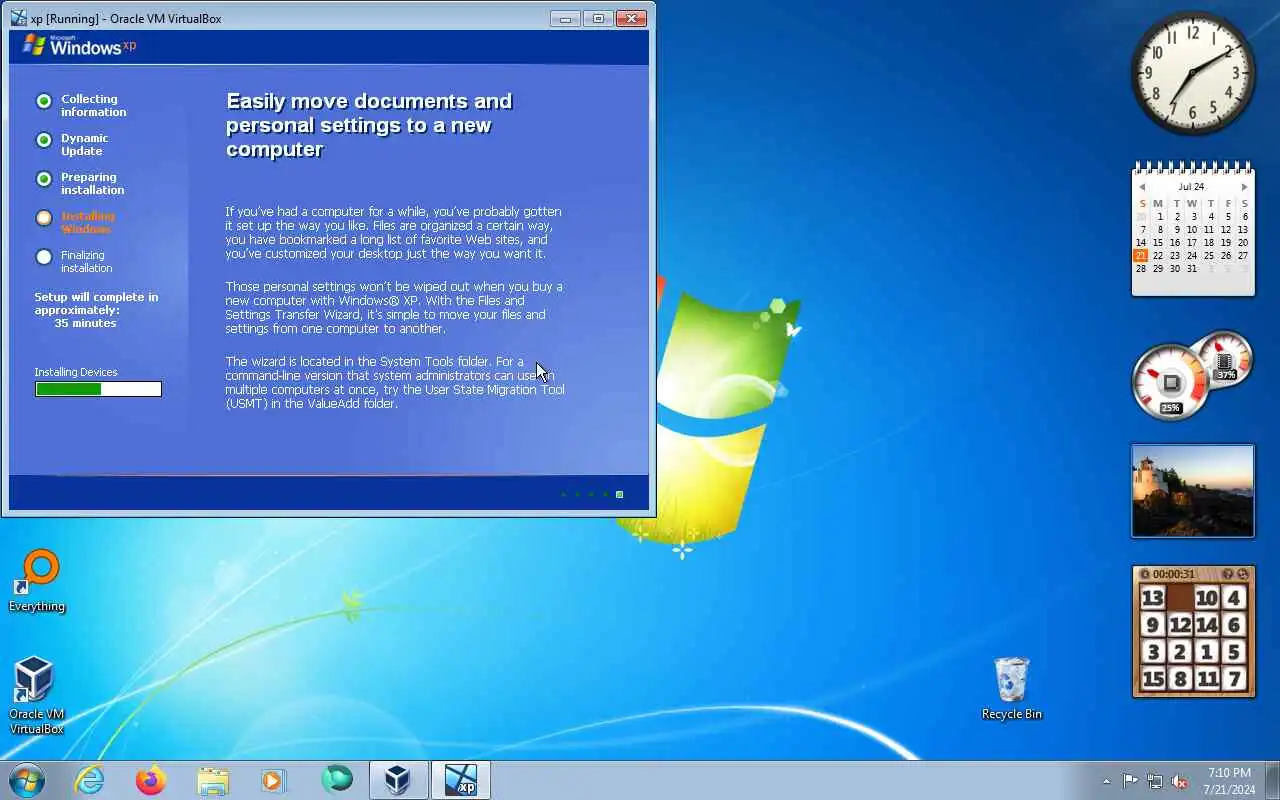The image size is (1280, 800).
Task: Click the green round app icon in taskbar
Action: click(337, 779)
